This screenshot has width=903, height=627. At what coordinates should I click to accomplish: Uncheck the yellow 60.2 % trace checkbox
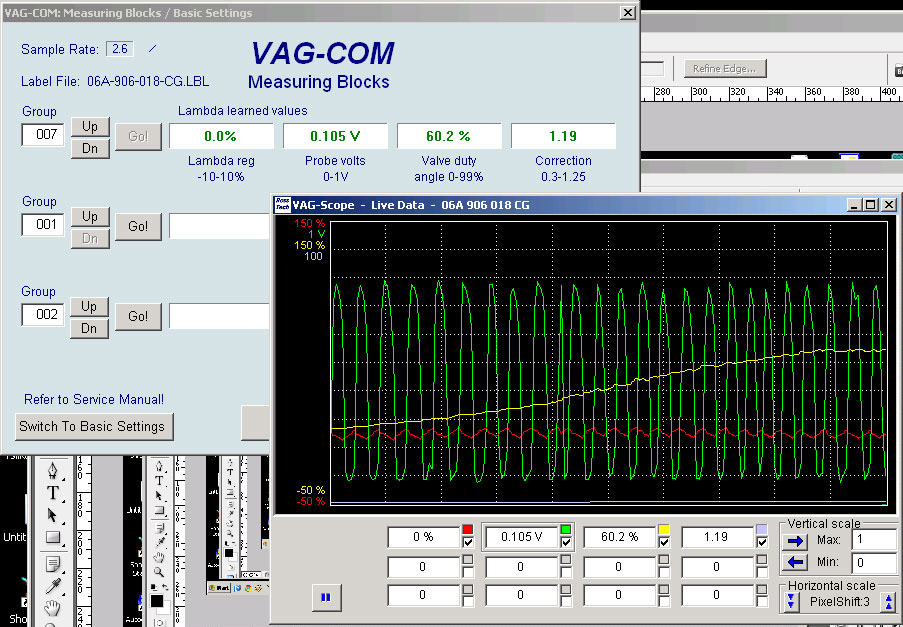click(663, 542)
